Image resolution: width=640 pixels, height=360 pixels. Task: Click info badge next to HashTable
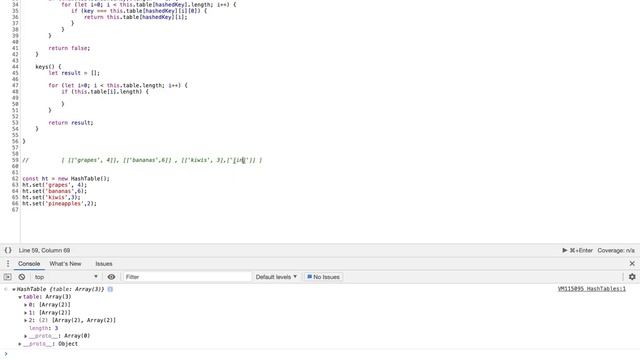point(110,289)
